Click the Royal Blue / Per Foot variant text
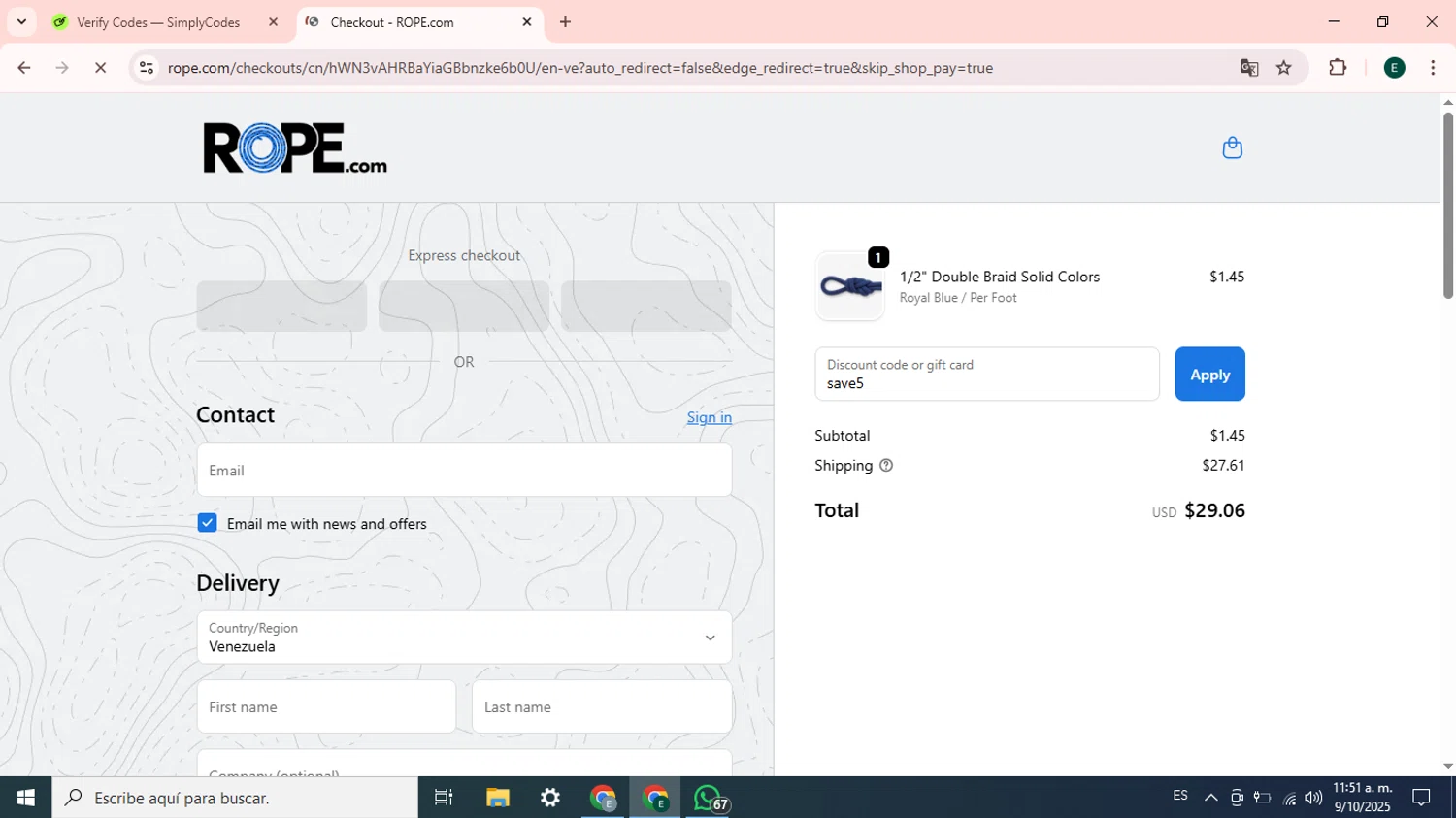 coord(958,298)
